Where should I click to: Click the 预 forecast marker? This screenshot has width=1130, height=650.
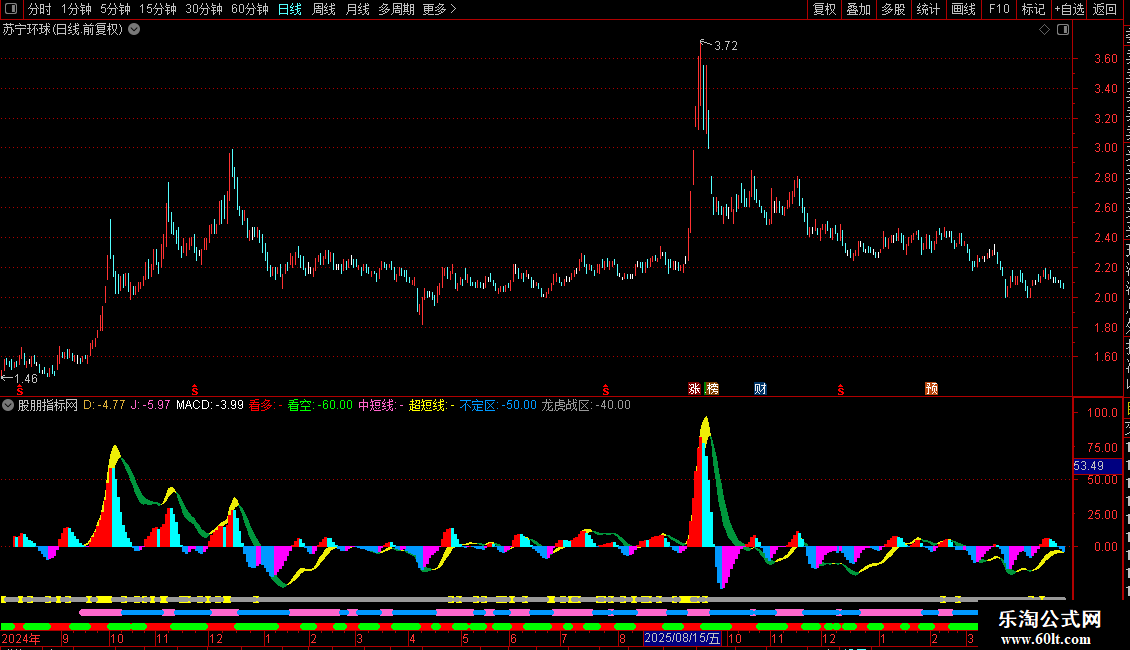[931, 389]
